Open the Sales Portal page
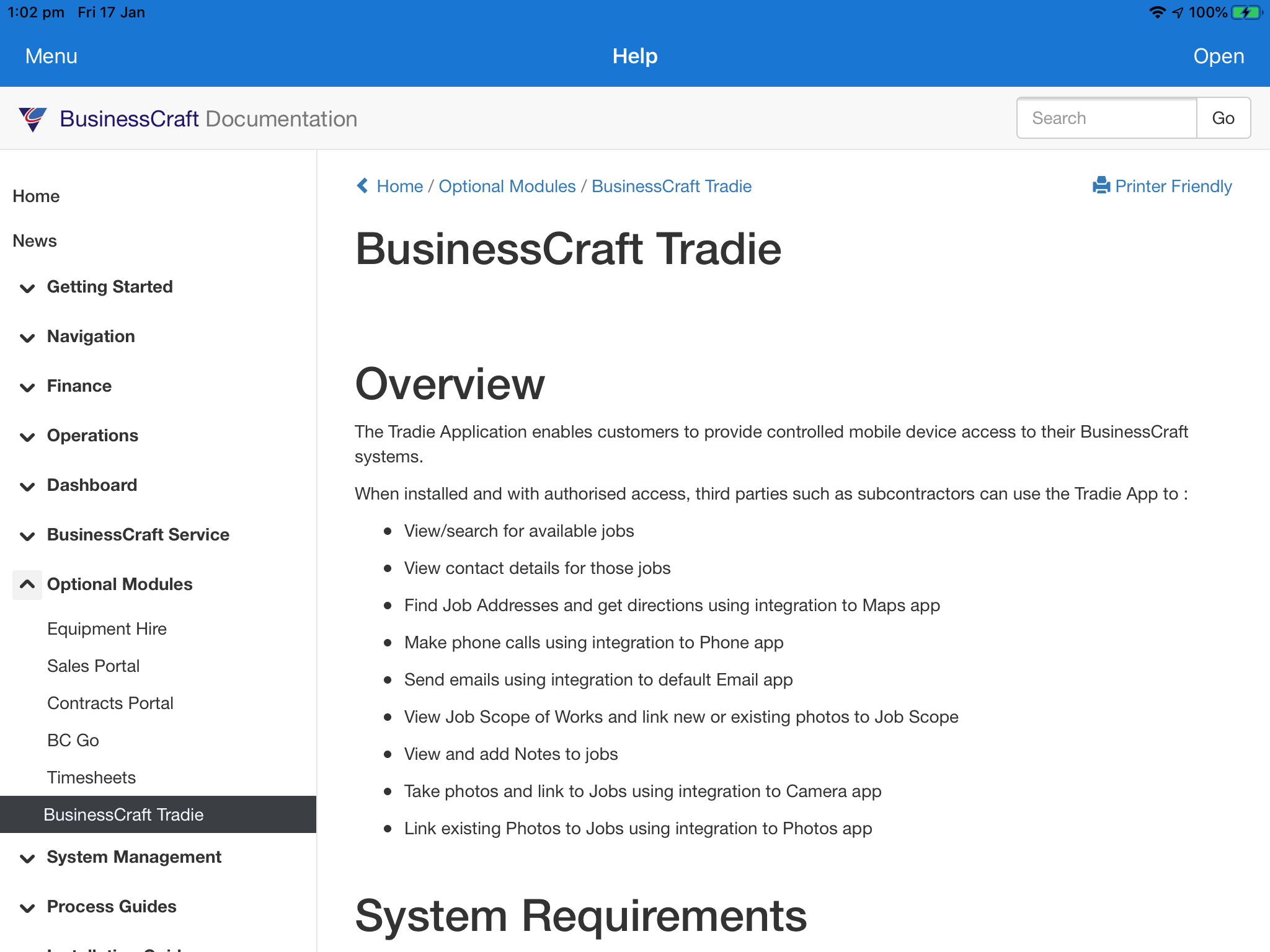This screenshot has width=1270, height=952. [x=93, y=666]
